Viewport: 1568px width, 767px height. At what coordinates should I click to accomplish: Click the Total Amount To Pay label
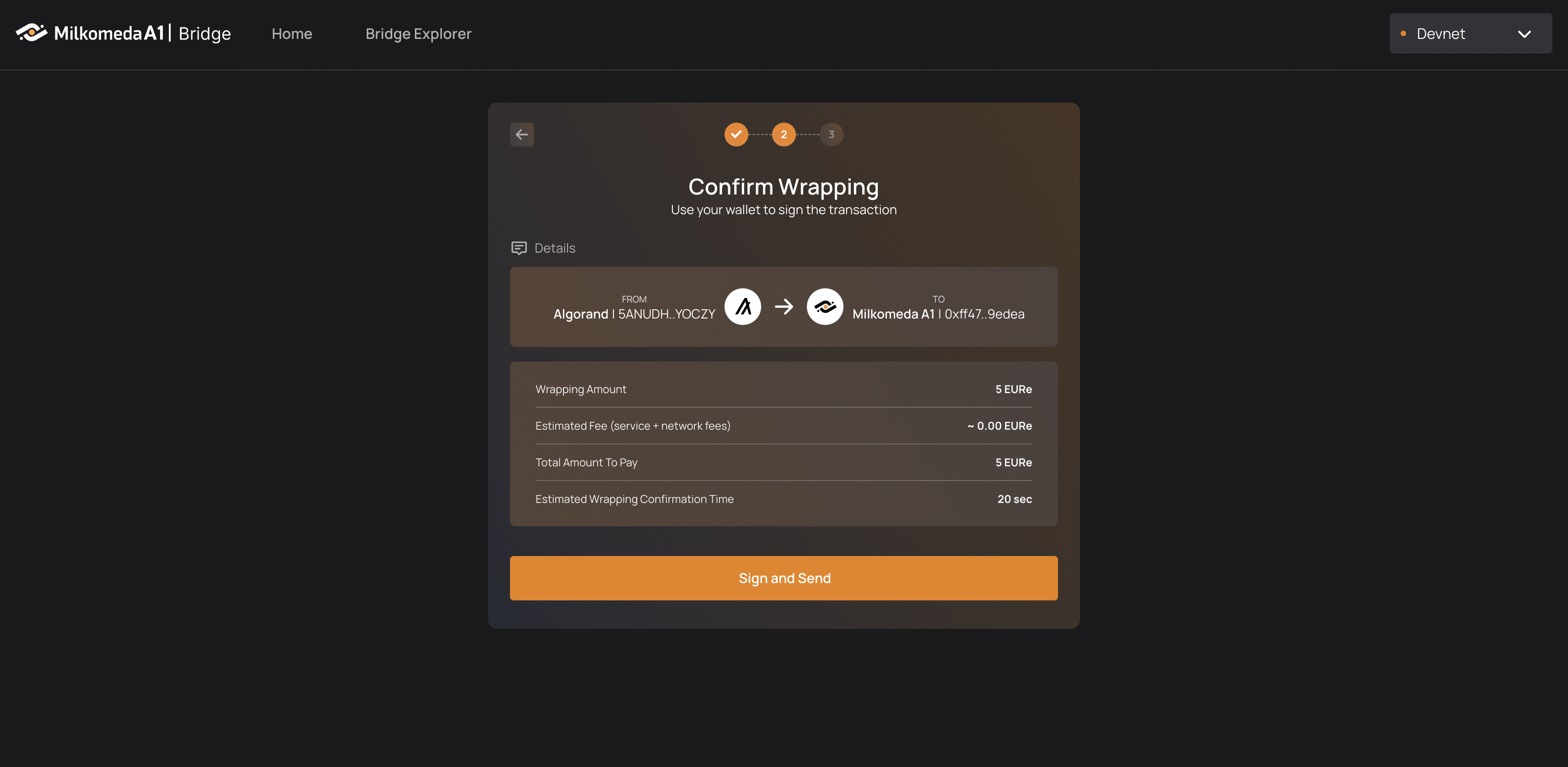point(586,462)
